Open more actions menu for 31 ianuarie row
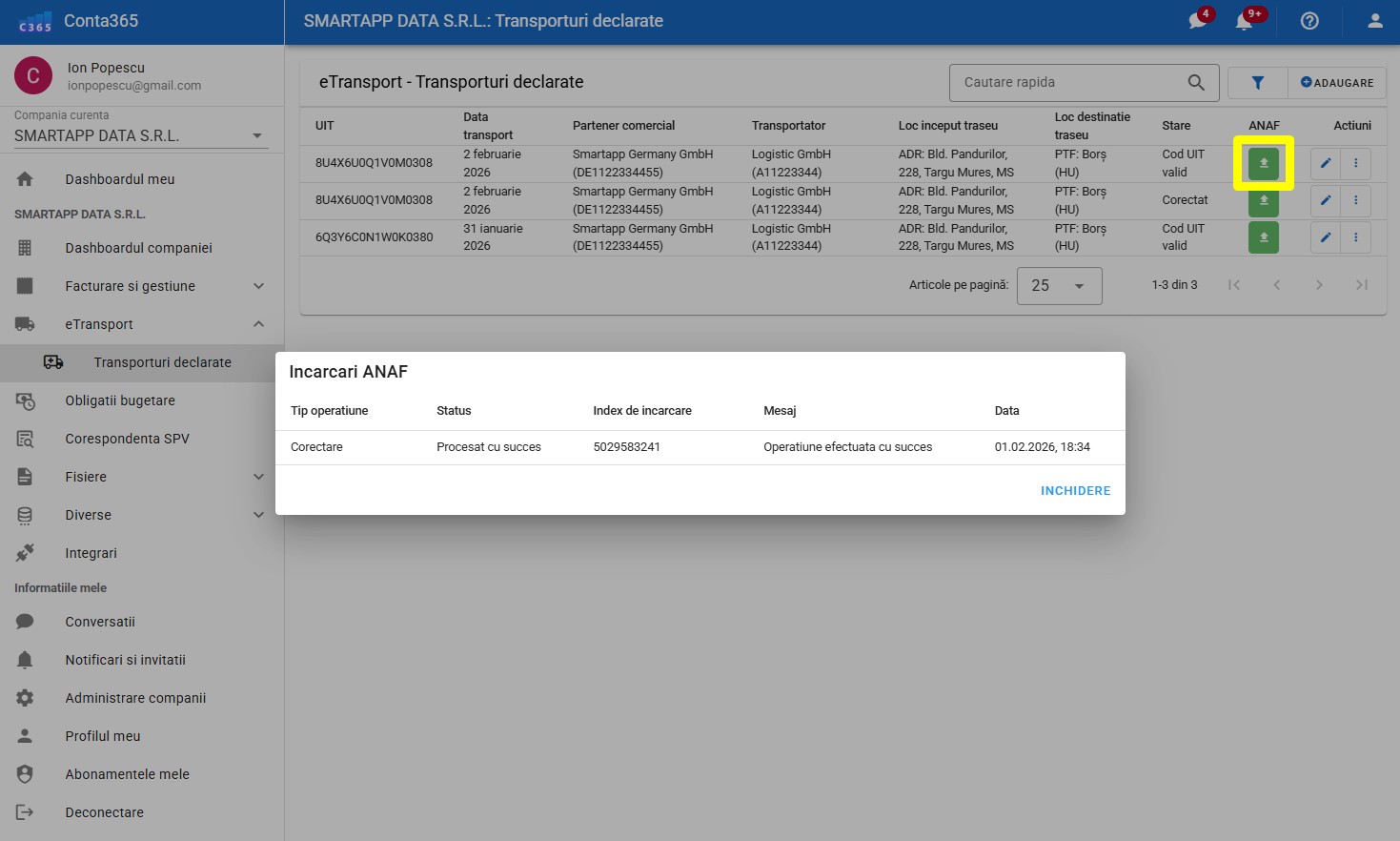 tap(1355, 237)
